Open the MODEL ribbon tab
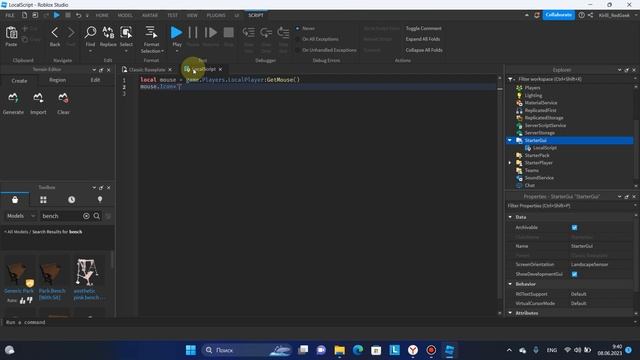The image size is (640, 360). 125,15
